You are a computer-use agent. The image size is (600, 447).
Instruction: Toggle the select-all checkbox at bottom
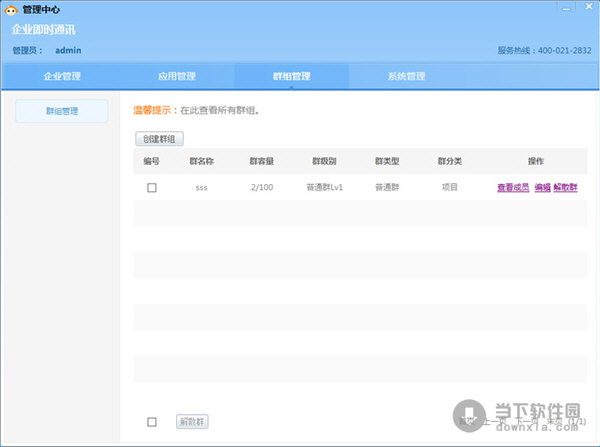(152, 422)
